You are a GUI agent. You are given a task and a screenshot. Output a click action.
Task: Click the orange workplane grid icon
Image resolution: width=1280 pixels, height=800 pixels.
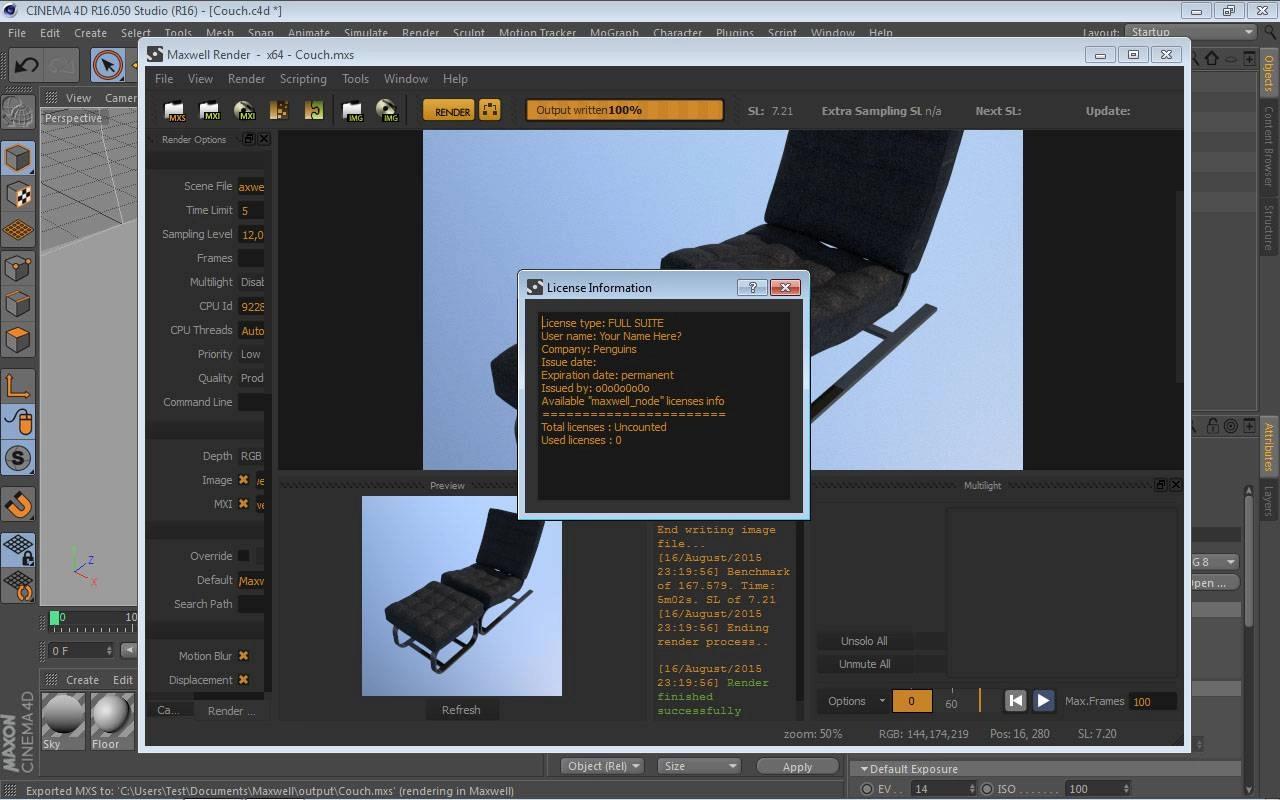18,230
